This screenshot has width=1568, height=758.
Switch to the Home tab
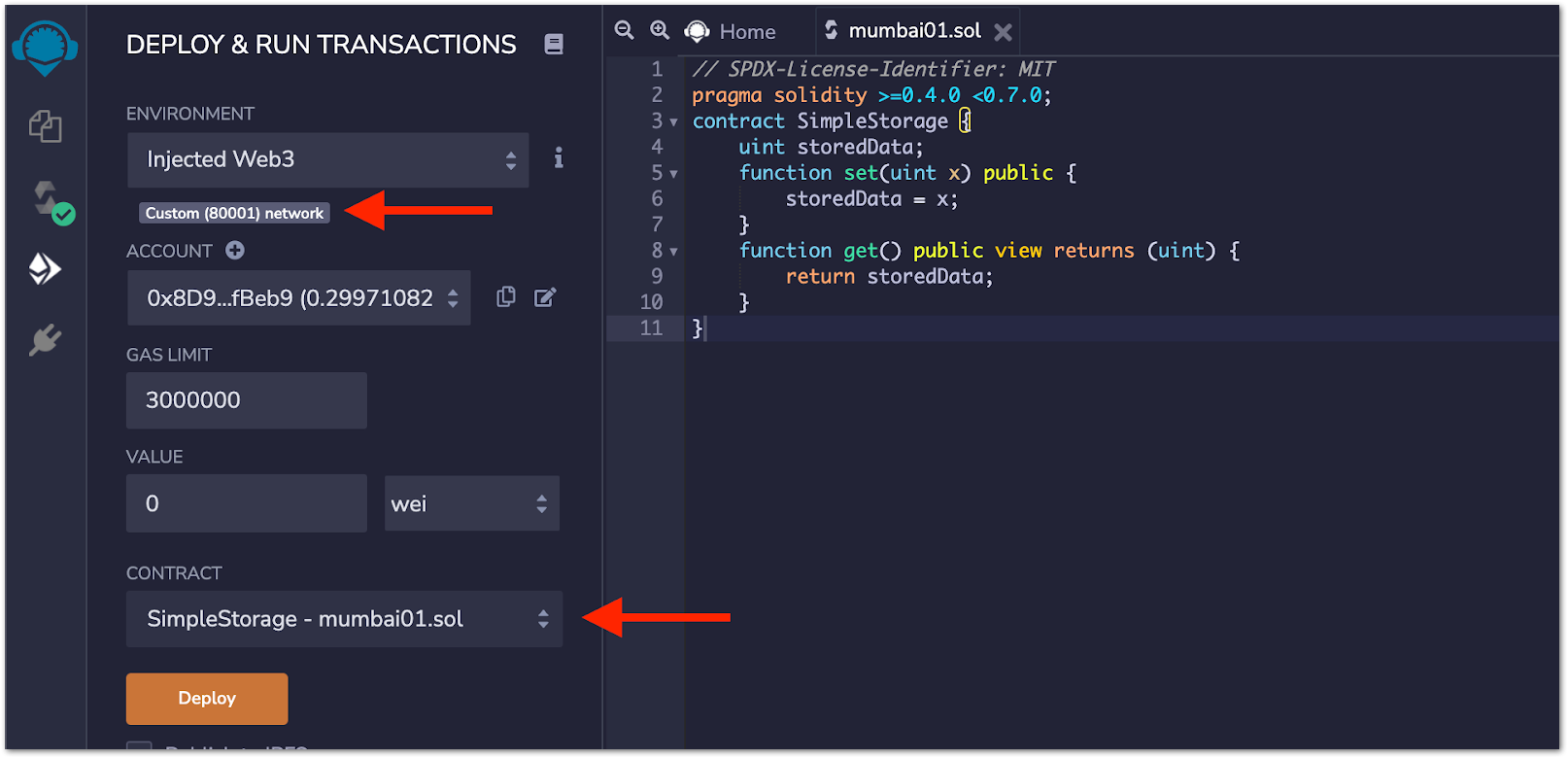[731, 31]
